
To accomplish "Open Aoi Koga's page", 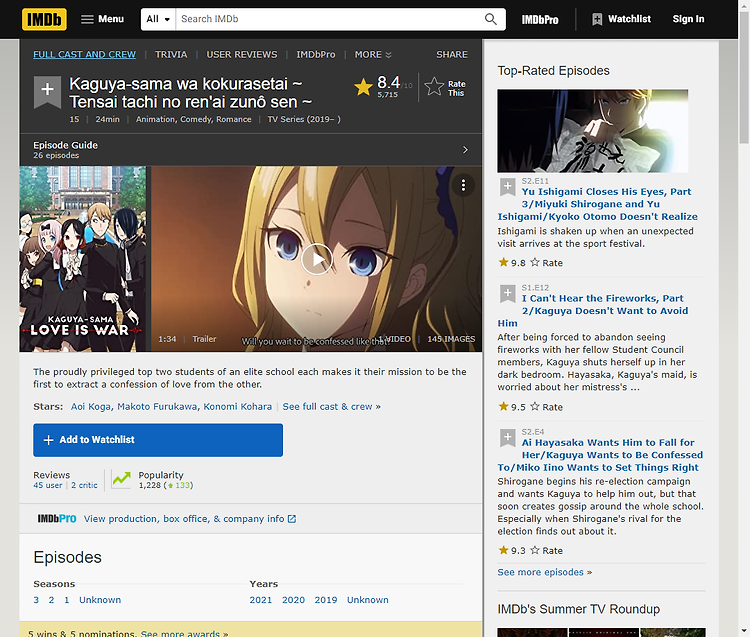I will coord(91,406).
